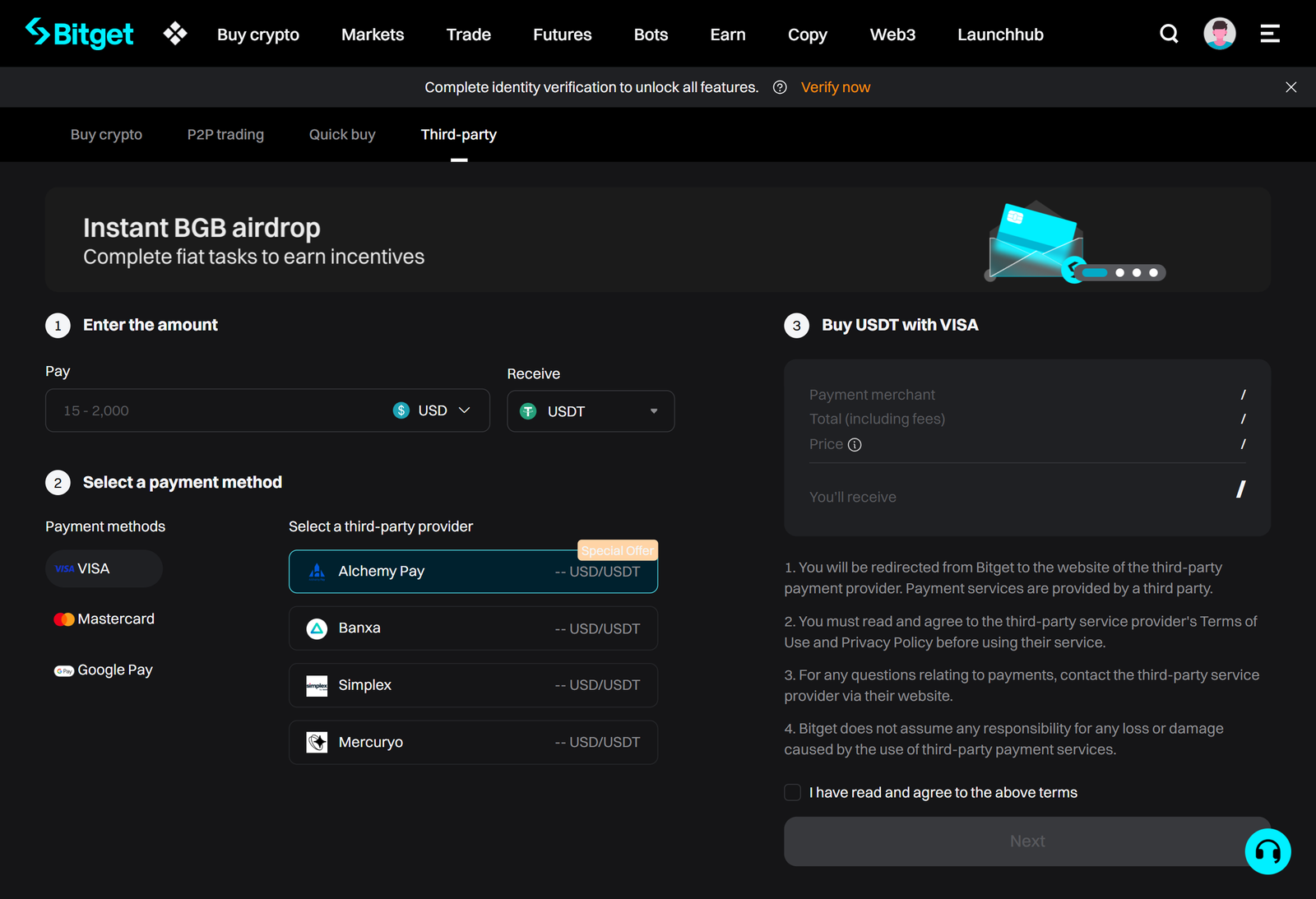Expand the USD currency dropdown
Image resolution: width=1316 pixels, height=899 pixels.
[433, 410]
